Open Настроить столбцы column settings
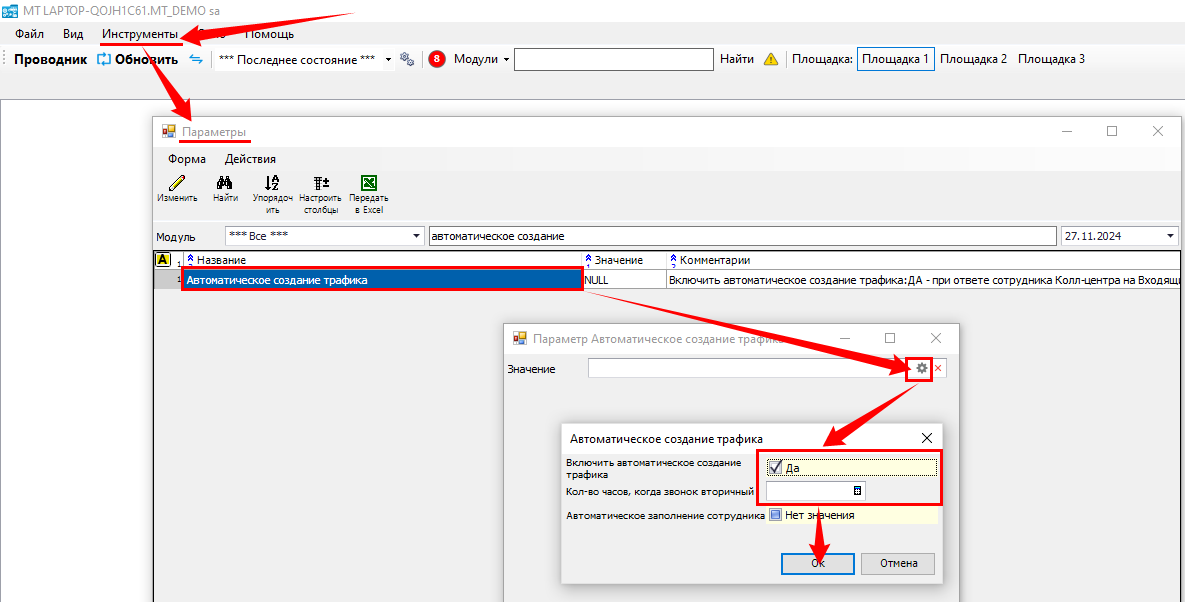The image size is (1185, 602). click(x=321, y=184)
